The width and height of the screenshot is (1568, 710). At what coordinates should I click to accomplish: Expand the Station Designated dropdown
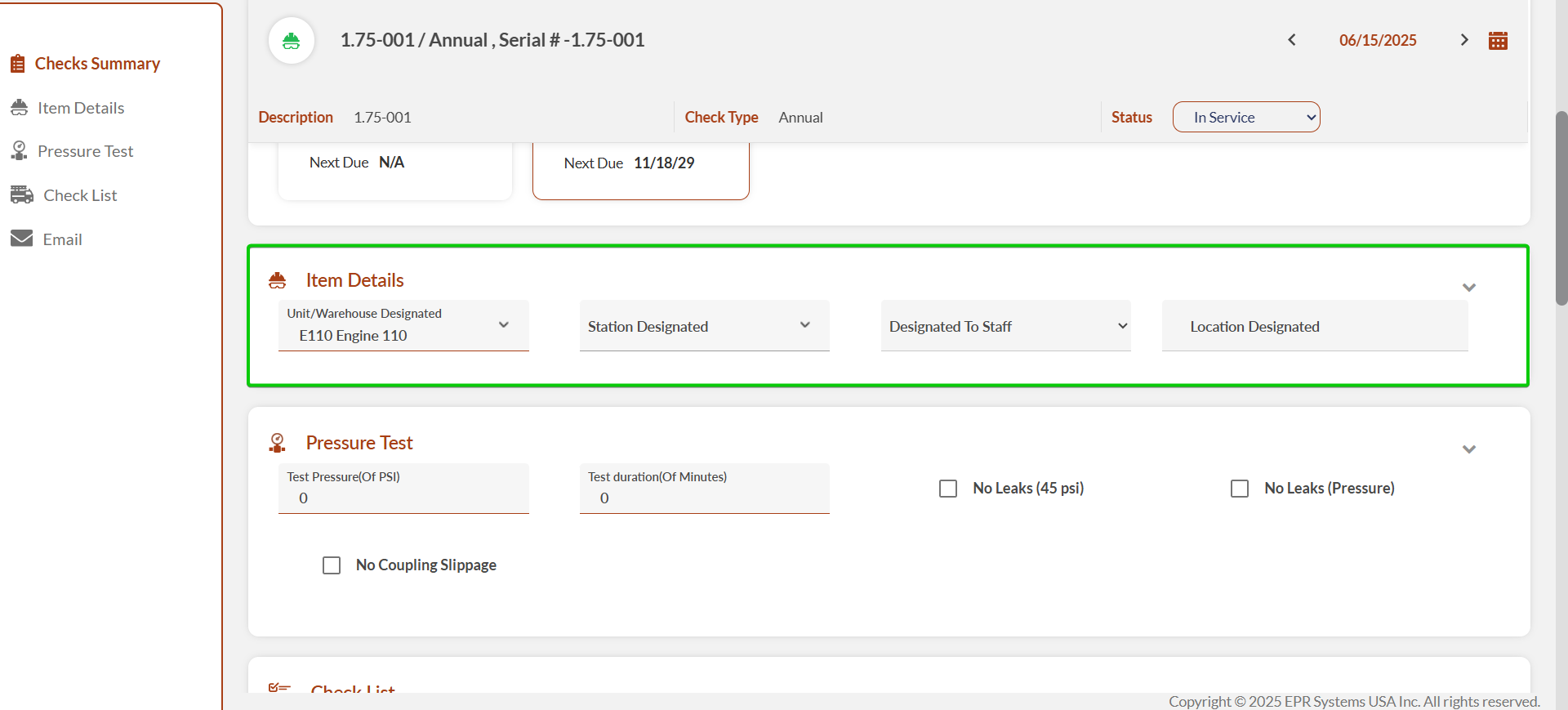pyautogui.click(x=704, y=326)
